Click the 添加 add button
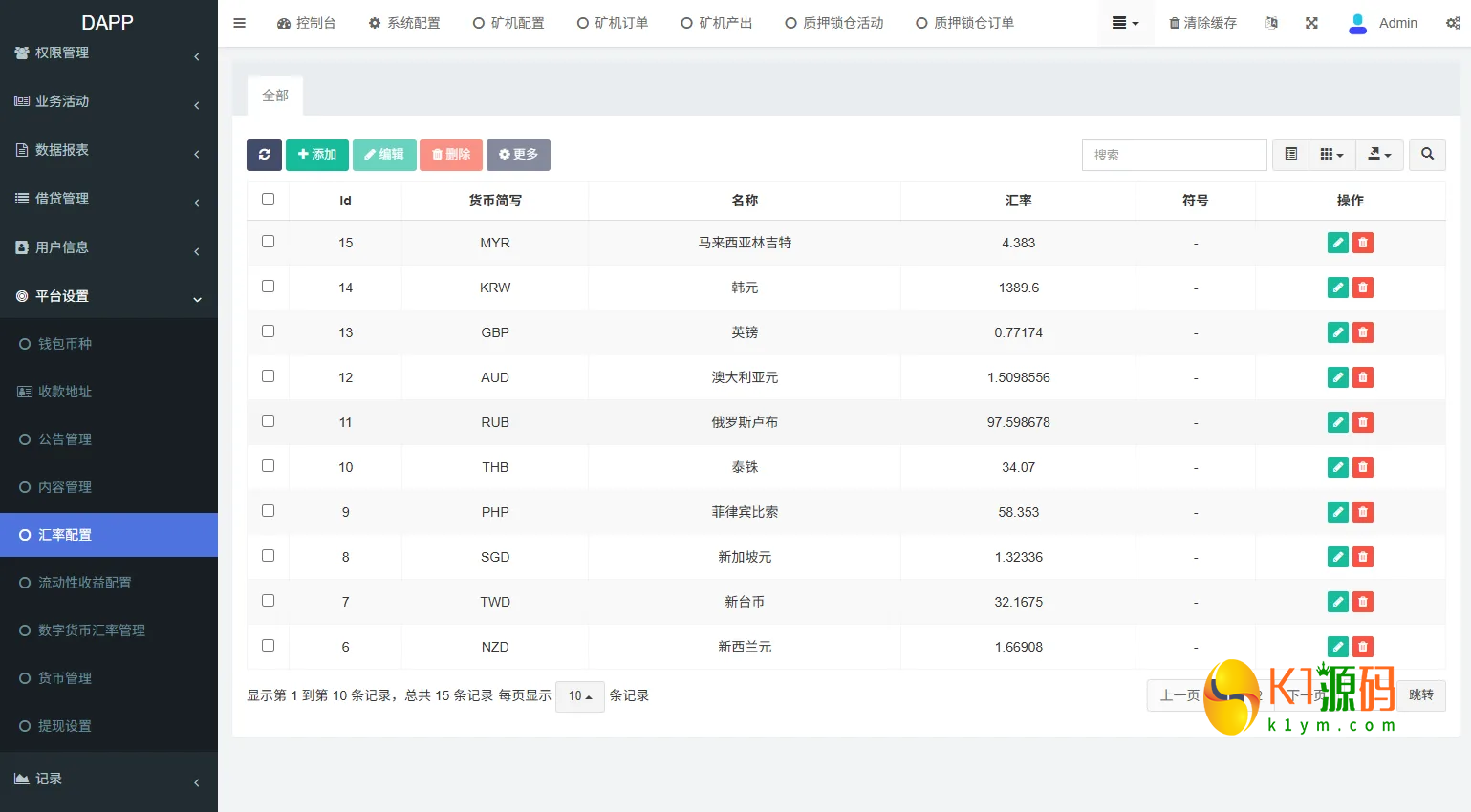 pos(317,155)
